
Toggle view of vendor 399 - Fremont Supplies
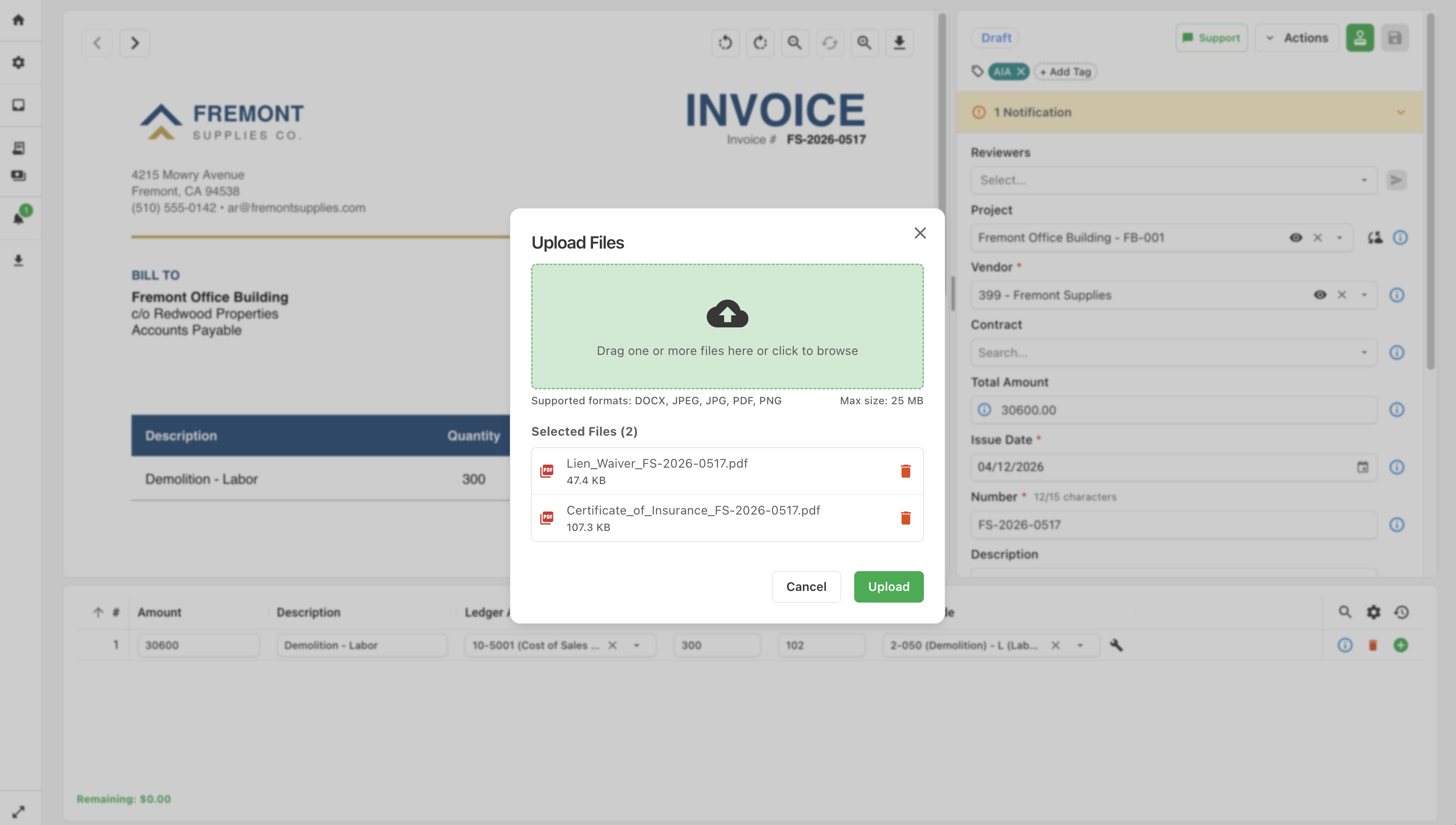click(1320, 295)
